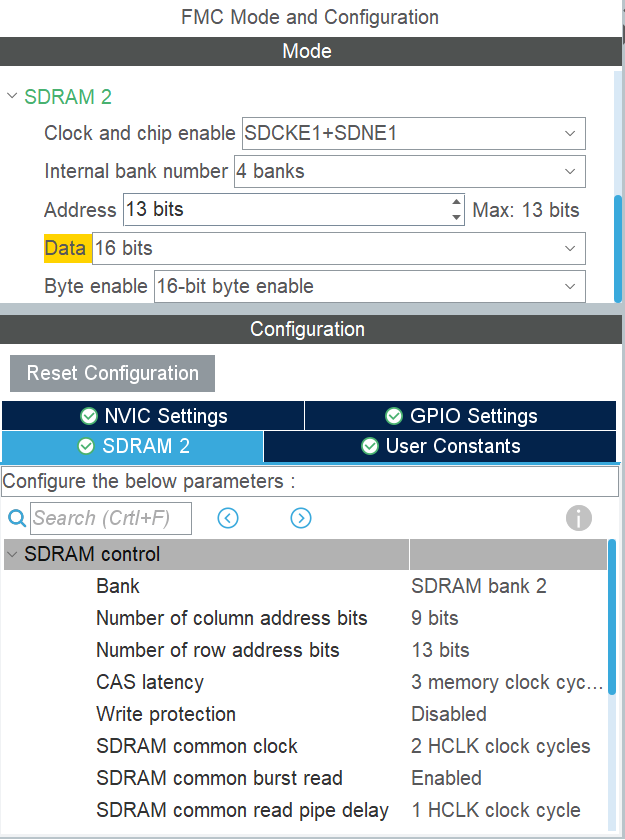Collapse the SDRAM control parameter group

[11, 553]
